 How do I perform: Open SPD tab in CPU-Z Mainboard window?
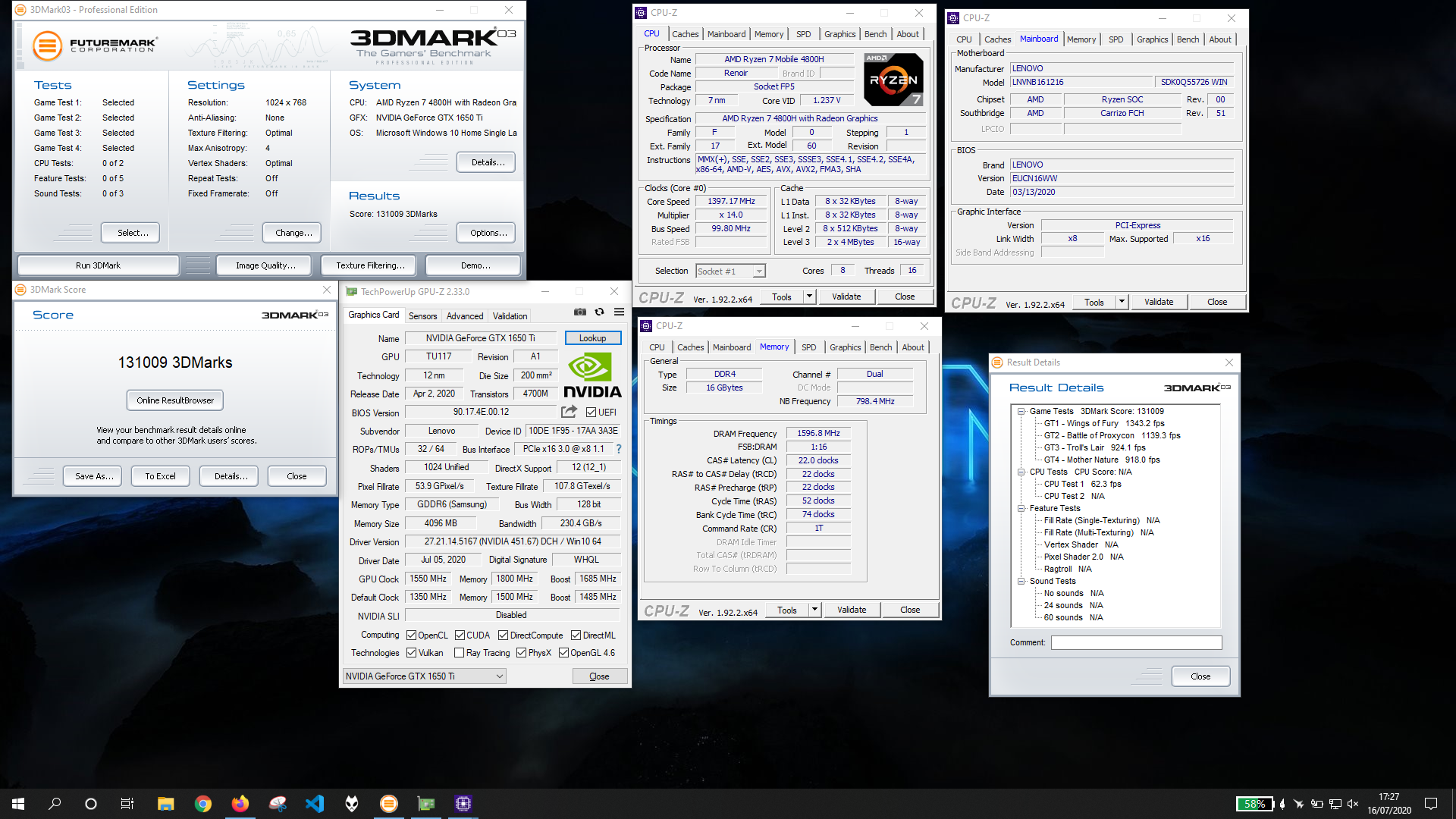1116,39
